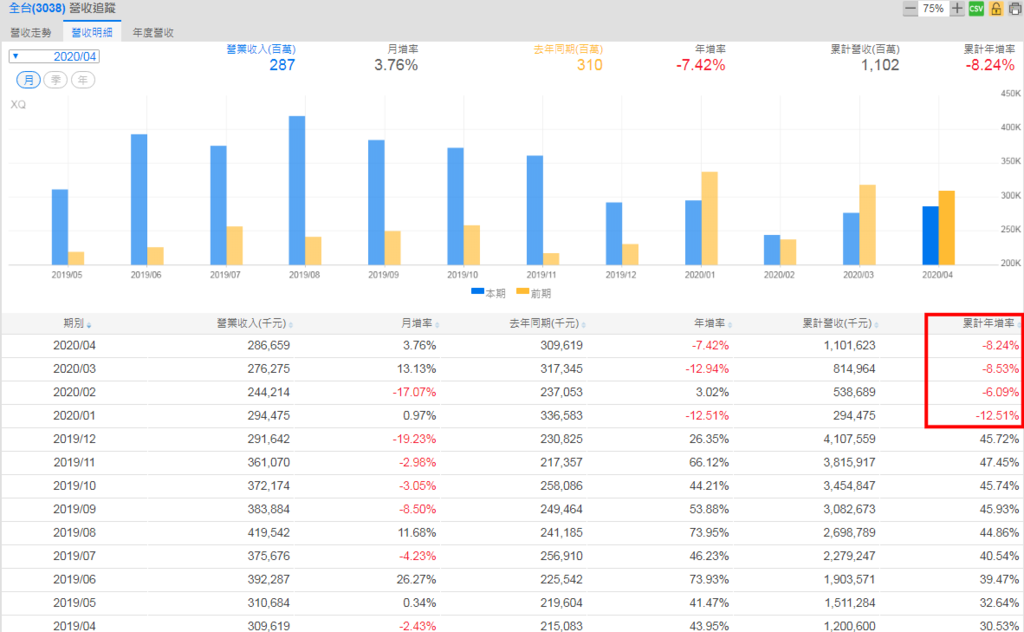The width and height of the screenshot is (1024, 632).
Task: Sort by 累計年增率 table column header
Action: [991, 323]
